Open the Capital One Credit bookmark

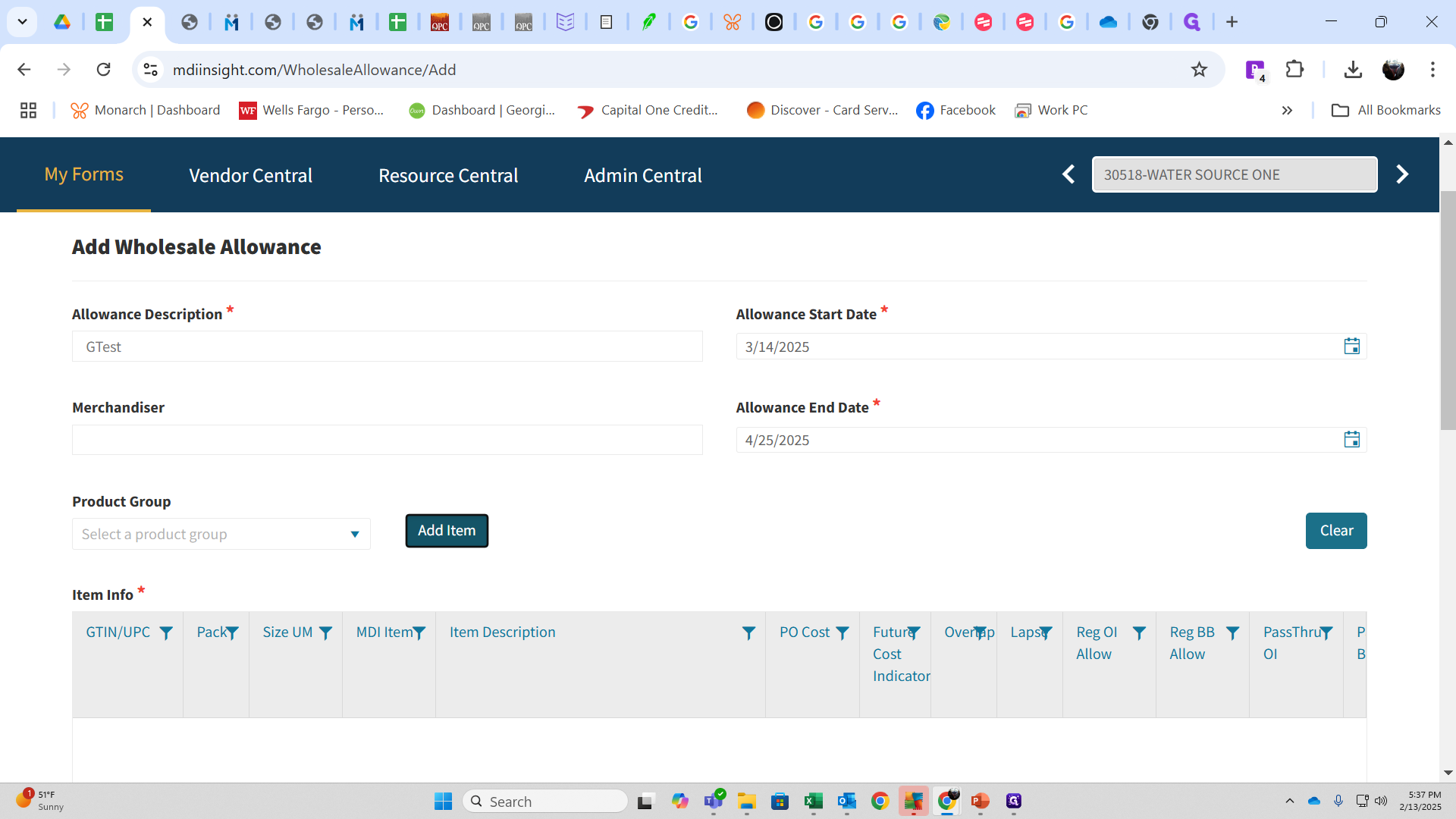[648, 111]
